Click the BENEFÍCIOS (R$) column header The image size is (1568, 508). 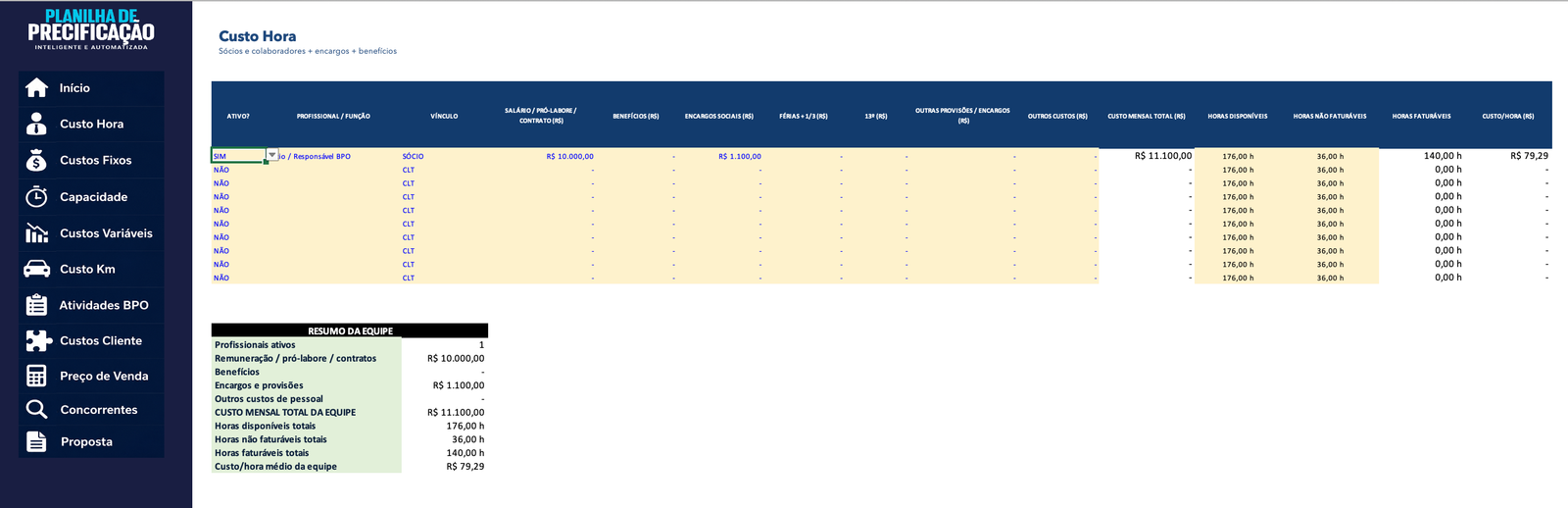point(636,116)
